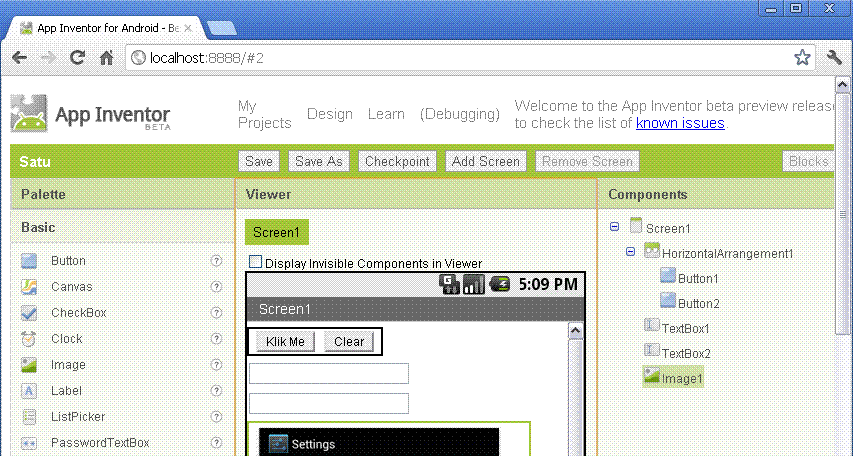Reload the page
This screenshot has width=853, height=456.
pyautogui.click(x=77, y=58)
